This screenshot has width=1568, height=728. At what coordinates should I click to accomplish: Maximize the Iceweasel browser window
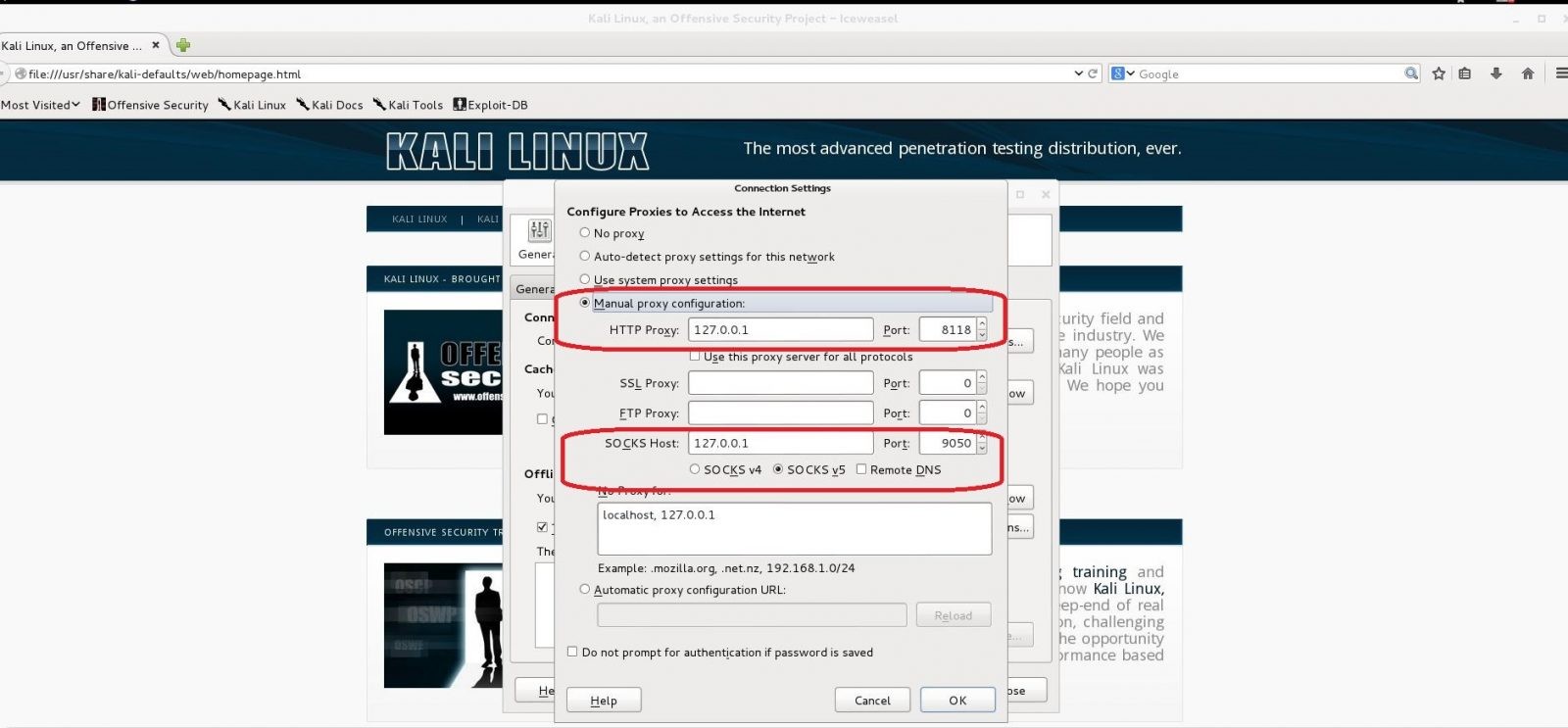coord(1541,18)
